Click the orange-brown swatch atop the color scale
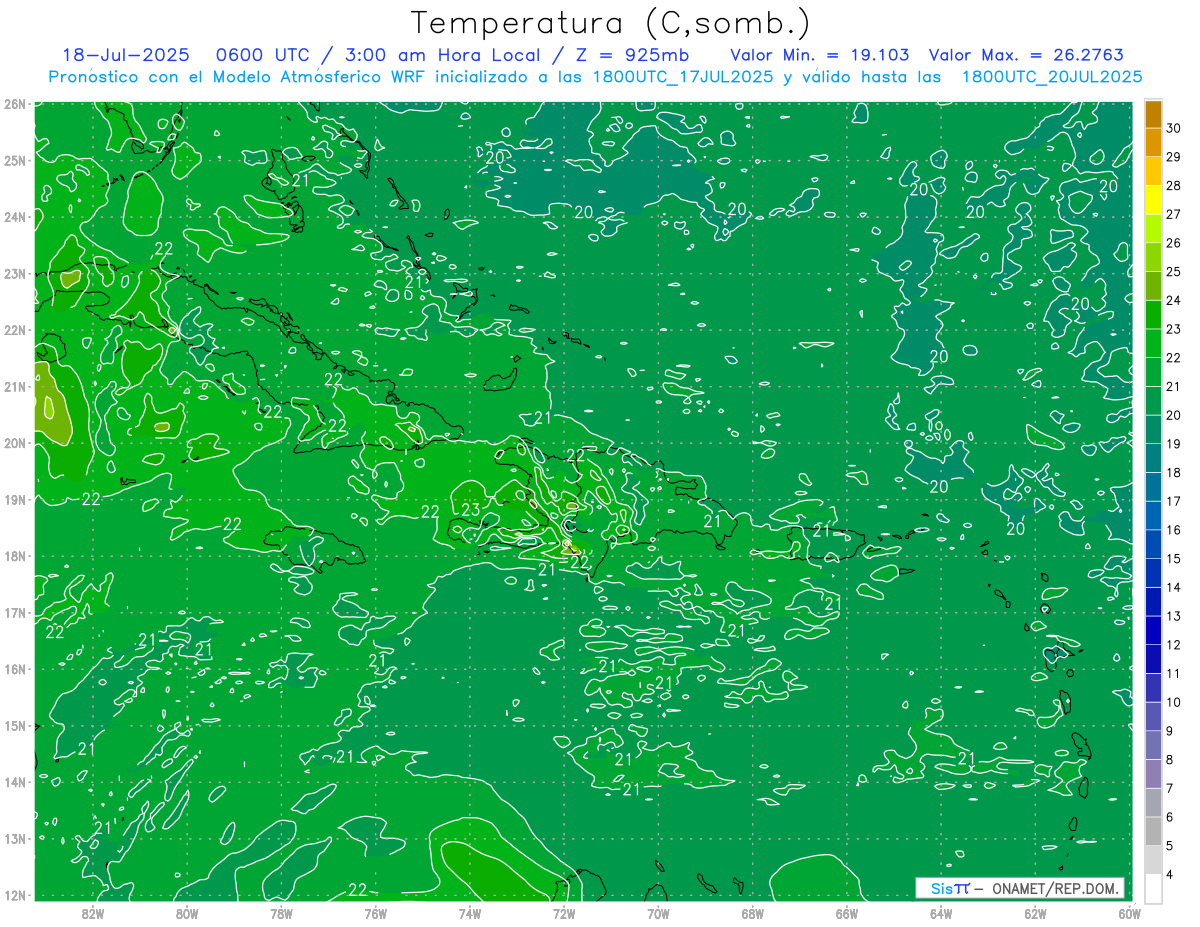The image size is (1200, 927). click(1153, 114)
